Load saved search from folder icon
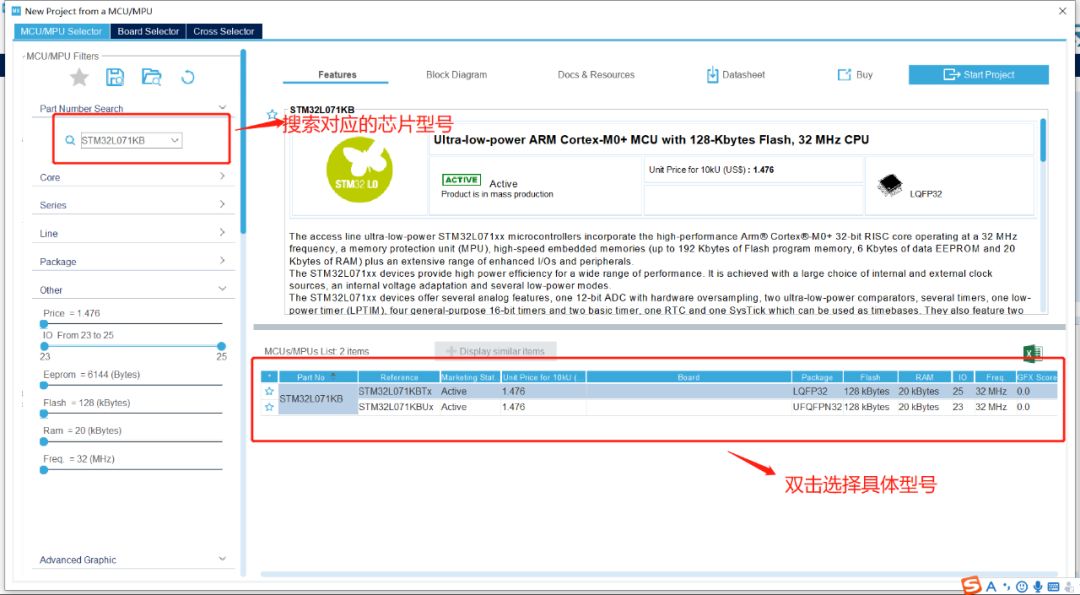 pyautogui.click(x=152, y=77)
